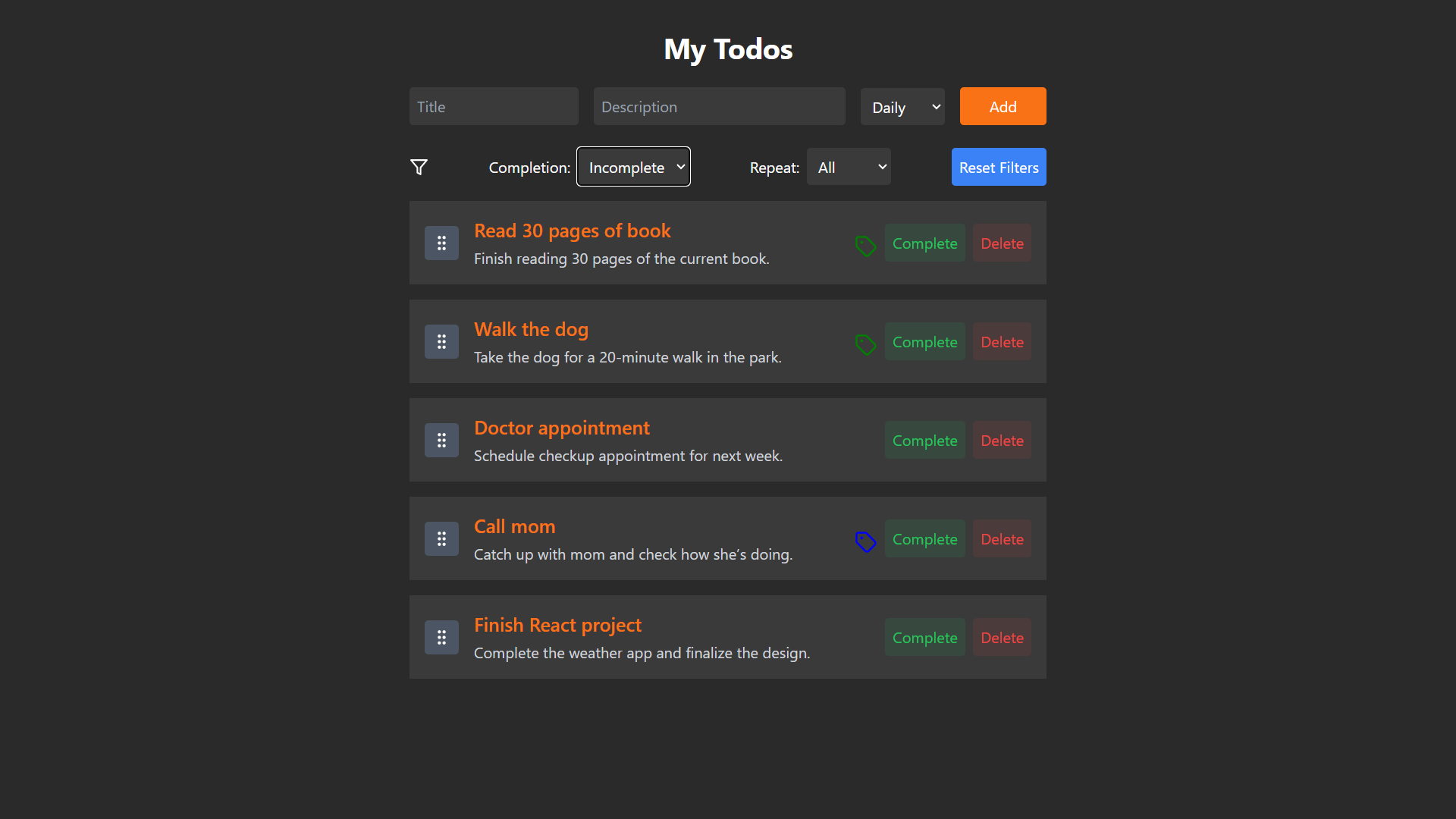This screenshot has height=819, width=1456.
Task: Delete the Finish React project todo
Action: (x=1001, y=637)
